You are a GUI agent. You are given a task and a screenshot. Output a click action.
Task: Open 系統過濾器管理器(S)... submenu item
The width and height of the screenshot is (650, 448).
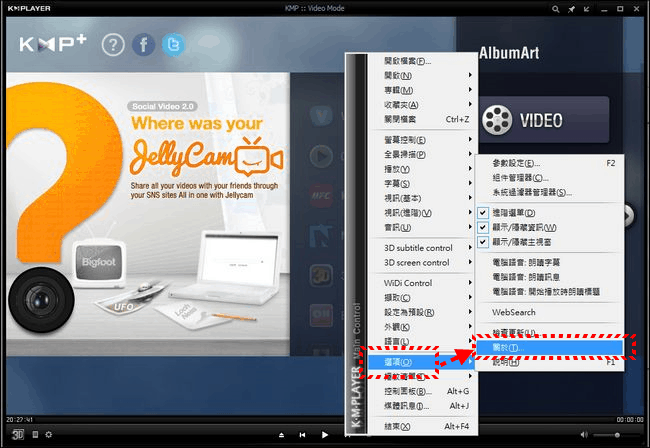(549, 192)
